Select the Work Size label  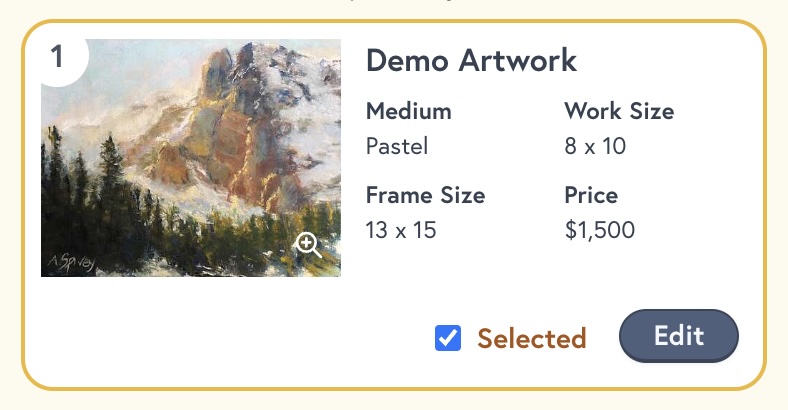tap(619, 111)
